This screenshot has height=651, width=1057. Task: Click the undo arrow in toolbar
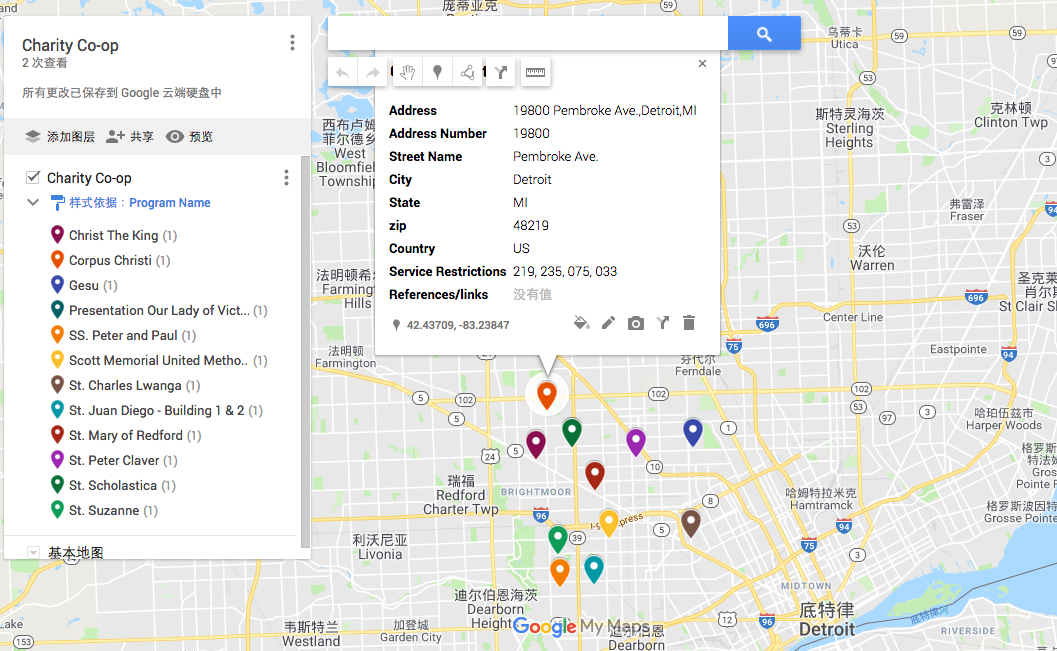pyautogui.click(x=342, y=72)
